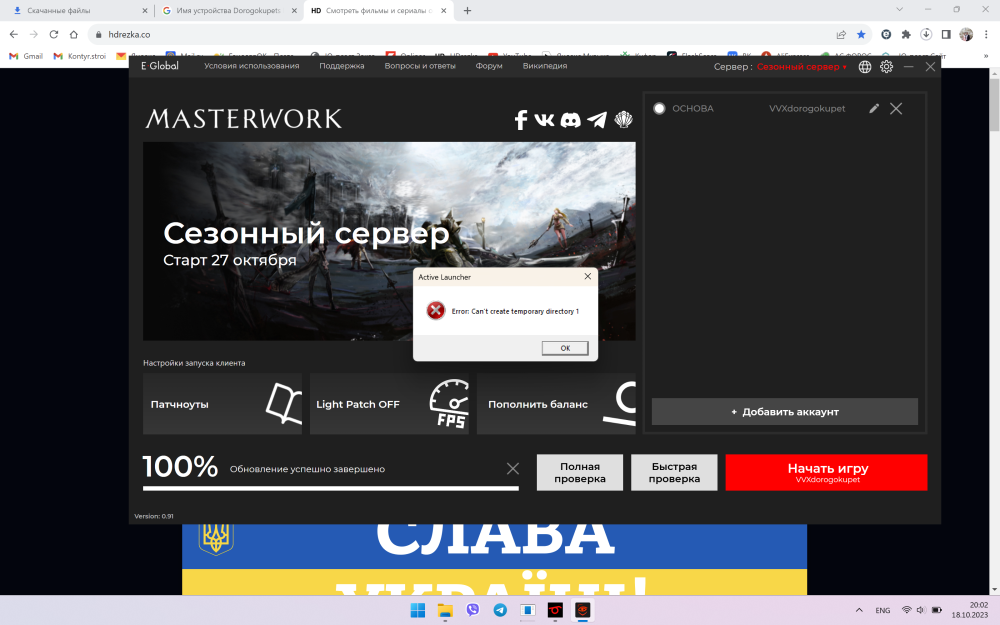Viewport: 1000px width, 625px height.
Task: Expand the Windows system tray hidden icons chevron
Action: (859, 610)
